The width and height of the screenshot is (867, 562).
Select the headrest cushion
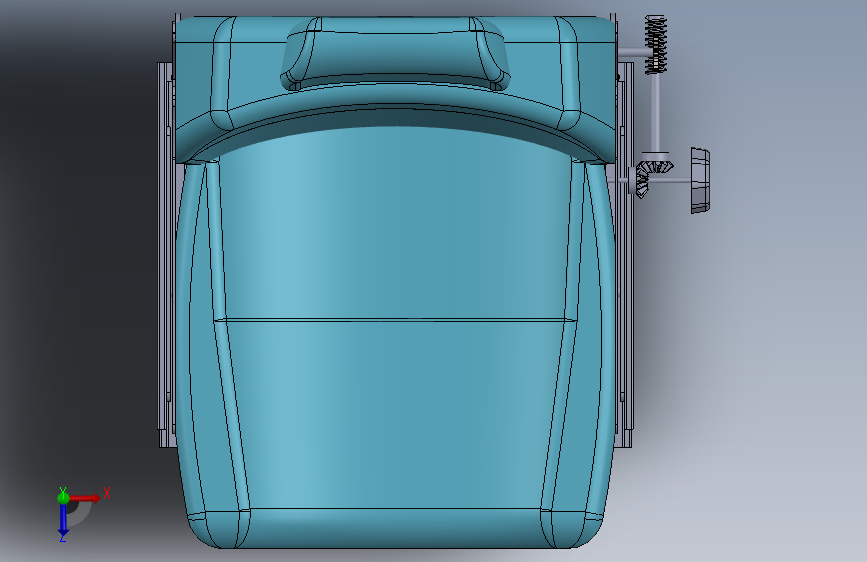pos(395,53)
